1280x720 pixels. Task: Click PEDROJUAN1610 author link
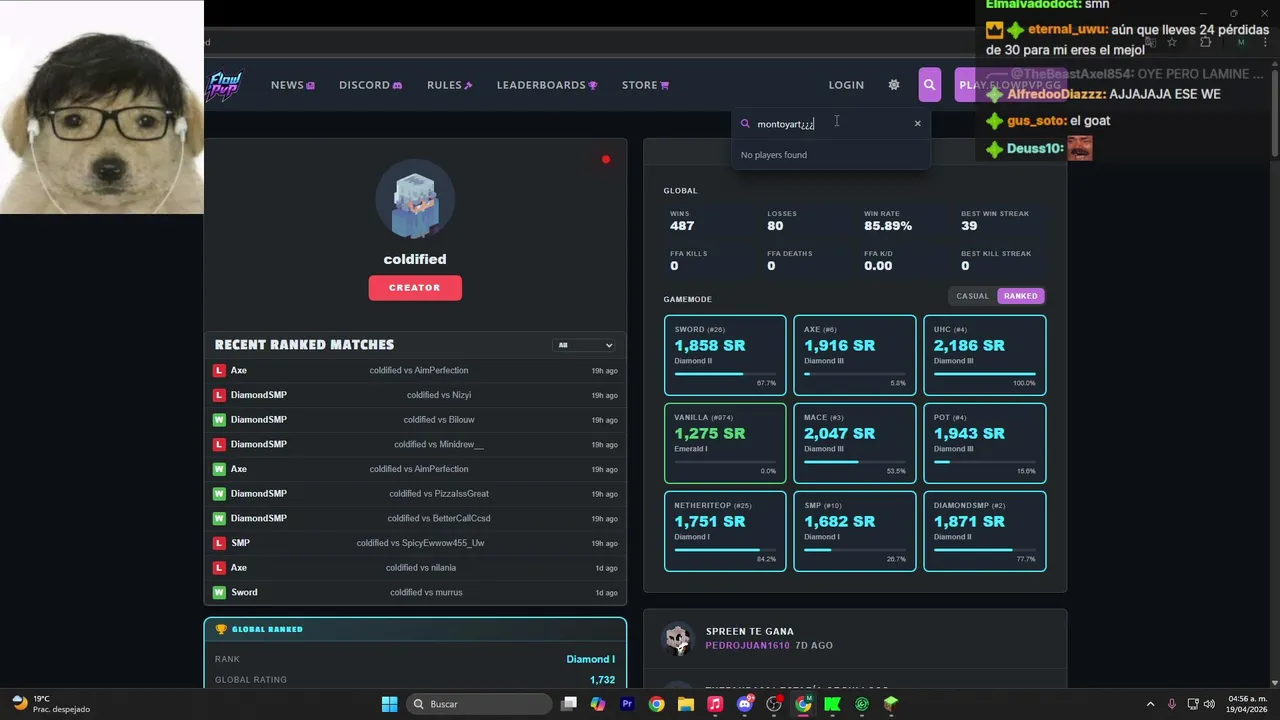click(x=747, y=646)
